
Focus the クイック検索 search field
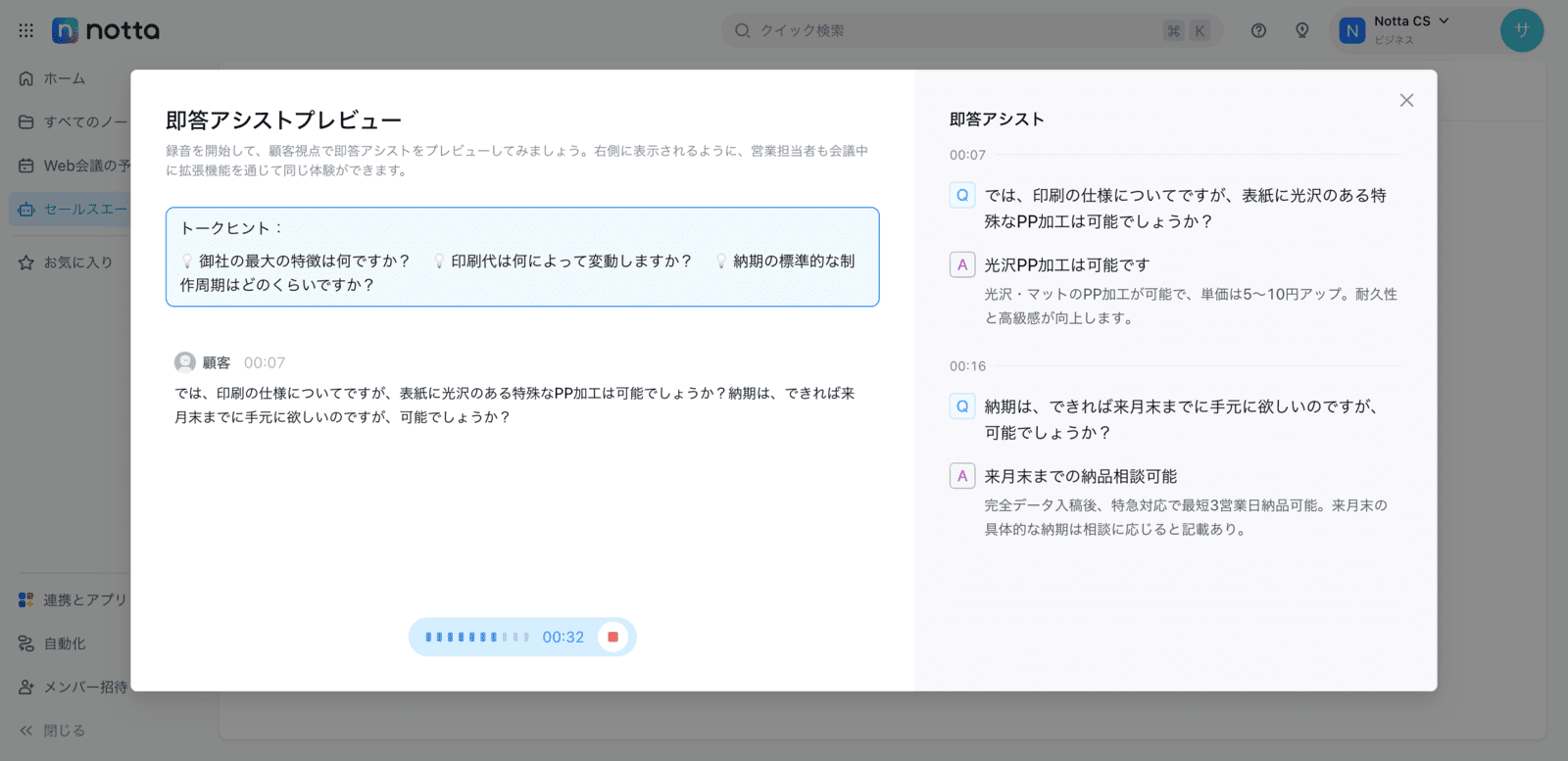click(x=972, y=30)
